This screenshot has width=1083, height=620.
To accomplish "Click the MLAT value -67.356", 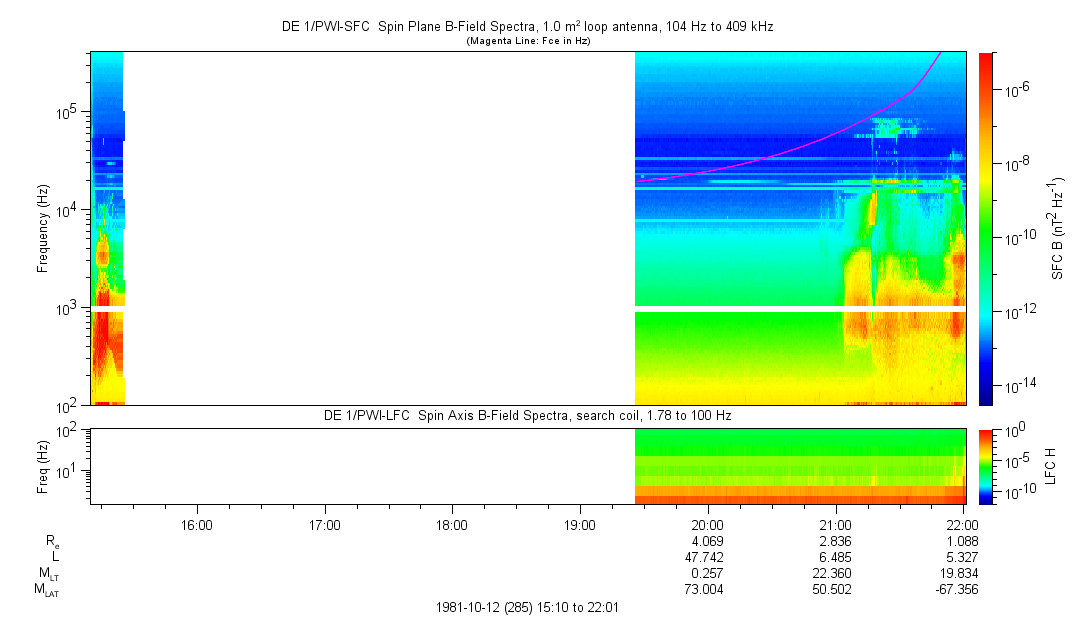I will coord(960,589).
